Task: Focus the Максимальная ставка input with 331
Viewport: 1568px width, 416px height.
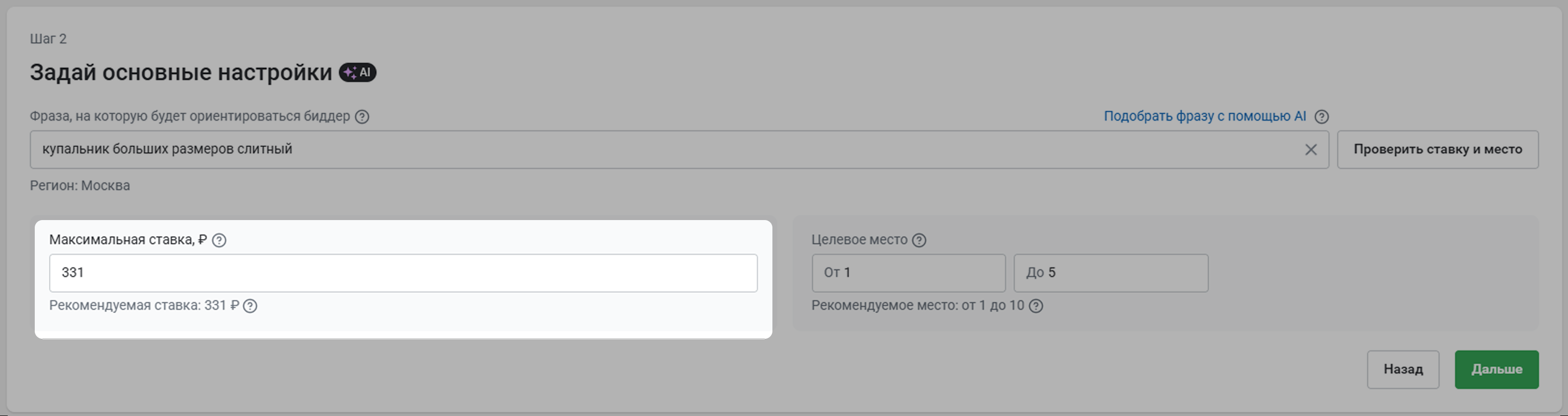Action: point(404,273)
